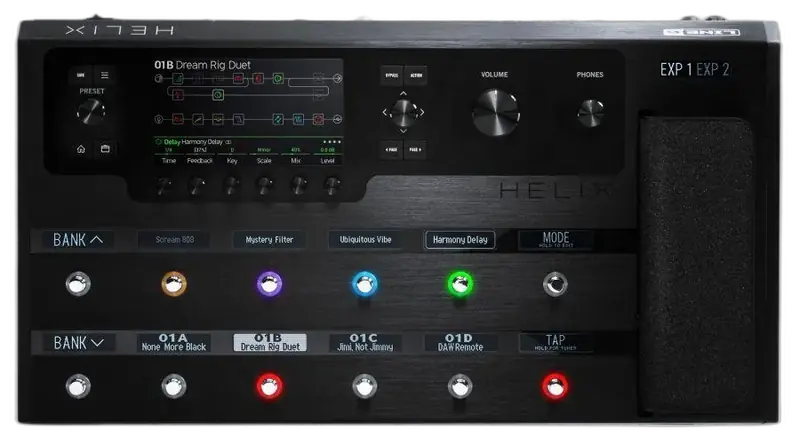This screenshot has width=800, height=438.
Task: Tap the 01B Dream Rig Duet scribble strip
Action: [270, 343]
